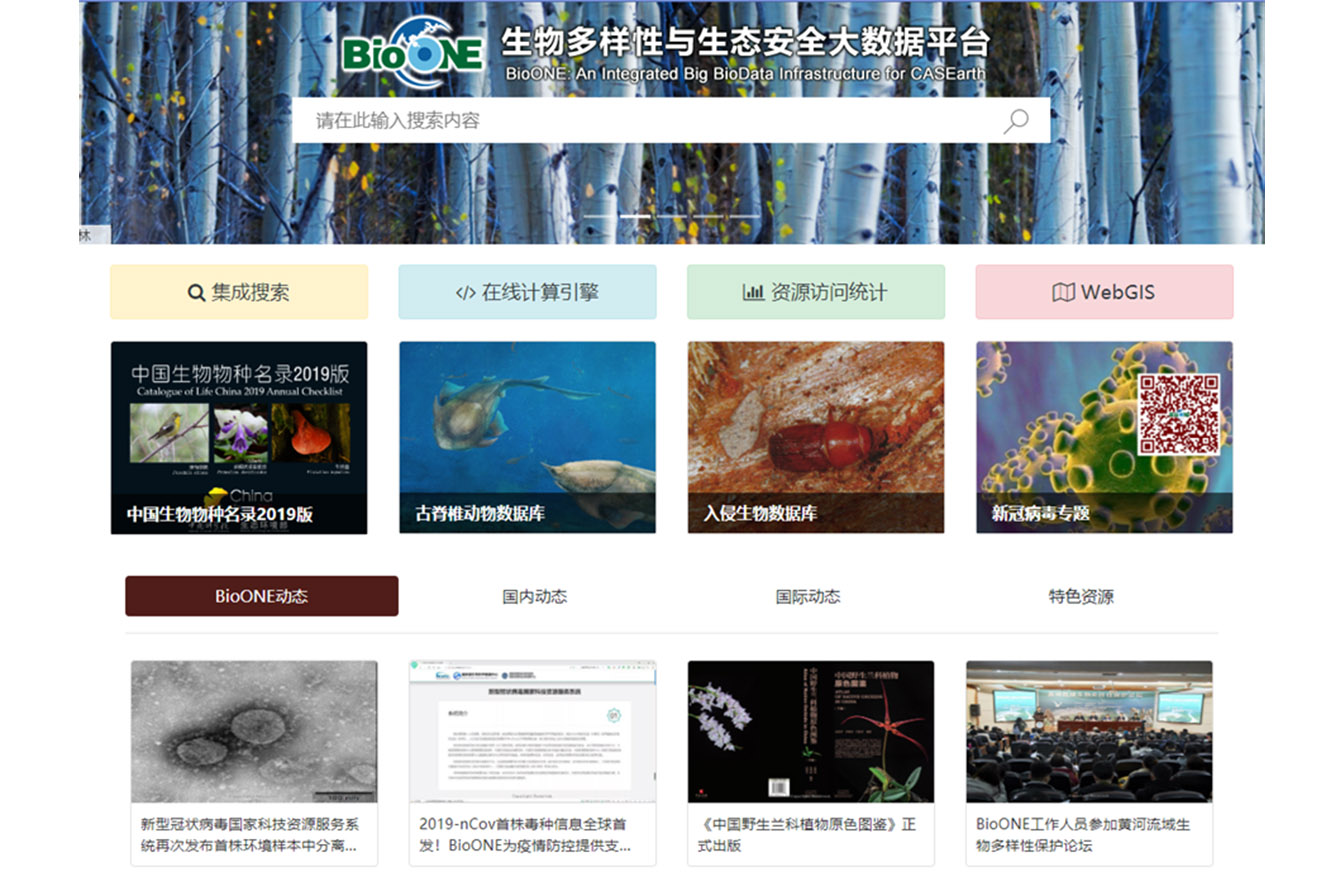This screenshot has width=1340, height=886.
Task: Open the WebGIS button
Action: [1104, 292]
